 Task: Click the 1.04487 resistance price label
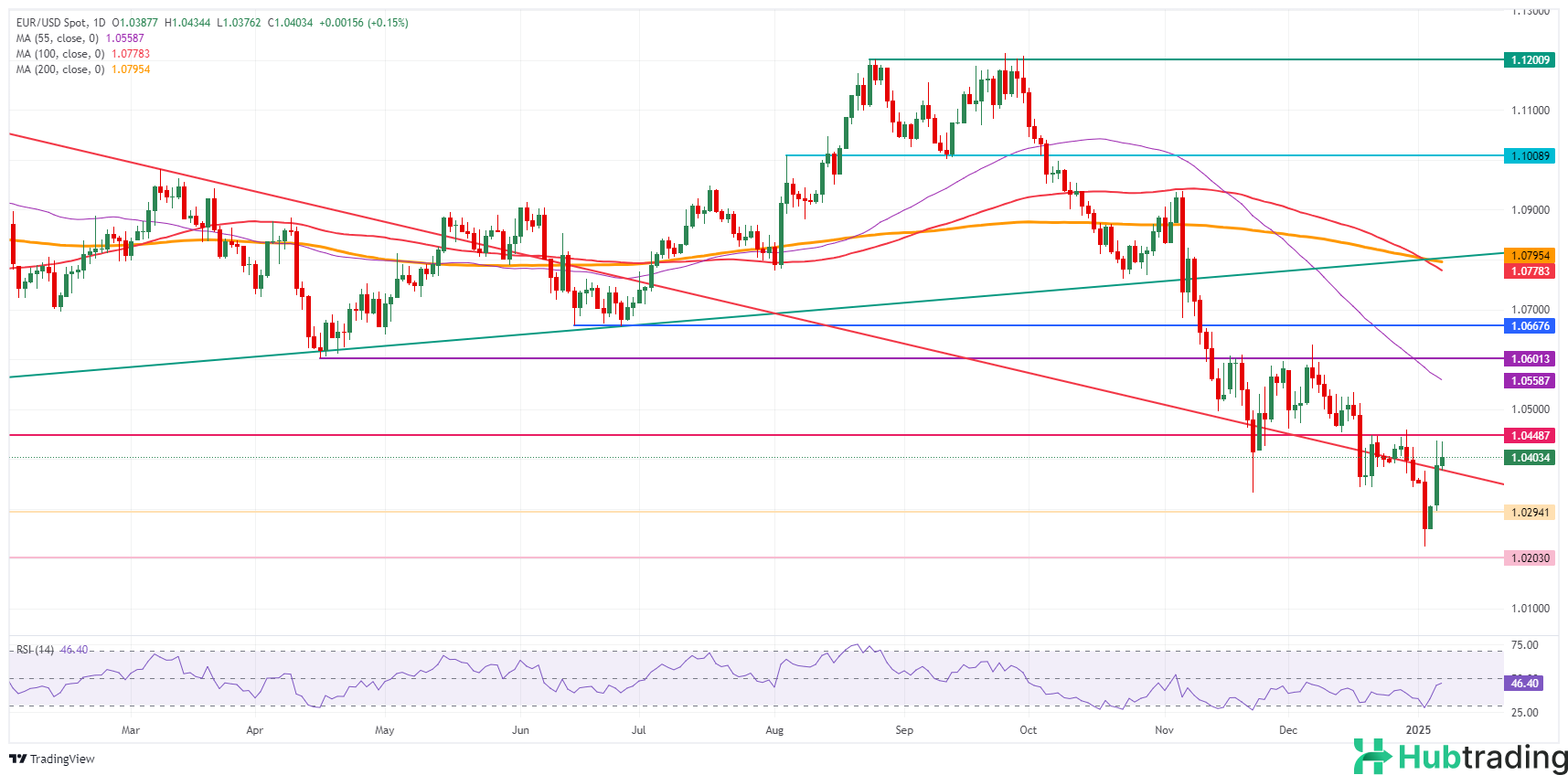1529,436
